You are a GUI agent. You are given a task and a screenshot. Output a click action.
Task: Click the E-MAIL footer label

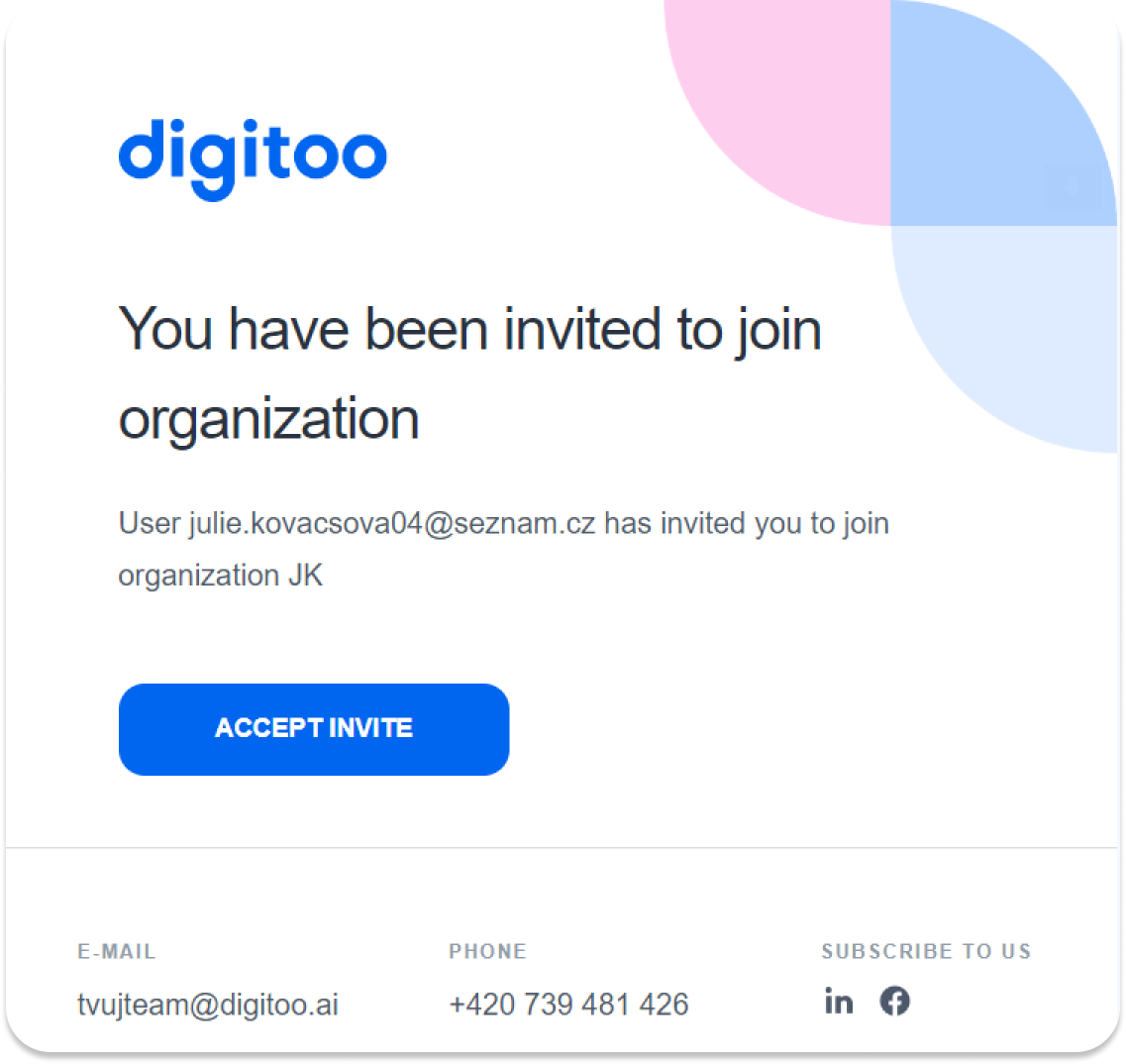click(116, 951)
